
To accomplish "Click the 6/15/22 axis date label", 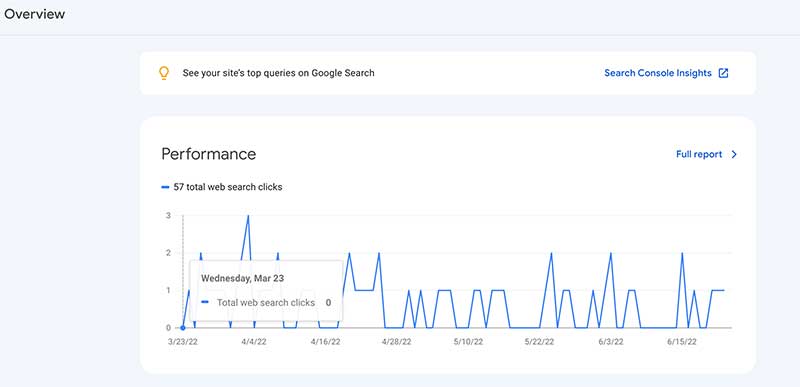I will (x=682, y=342).
